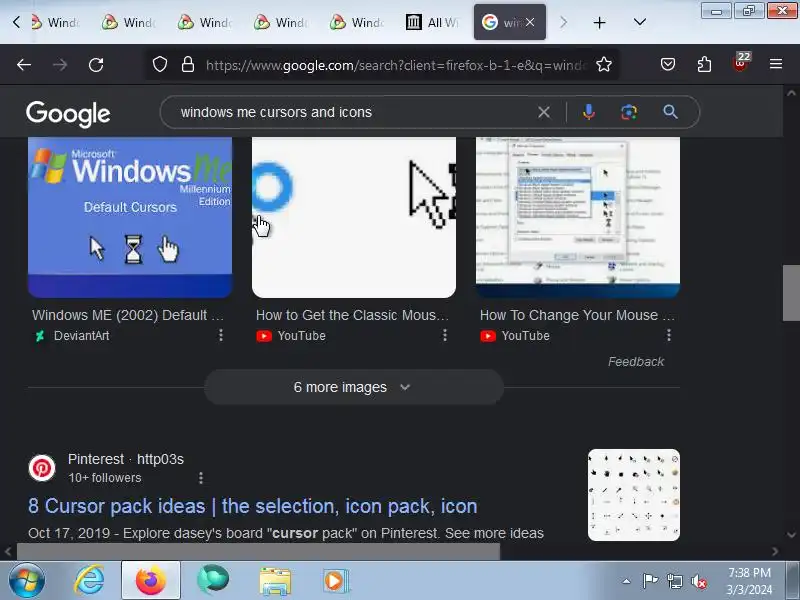
Task: Open Windows Media Player from taskbar
Action: pos(336,581)
